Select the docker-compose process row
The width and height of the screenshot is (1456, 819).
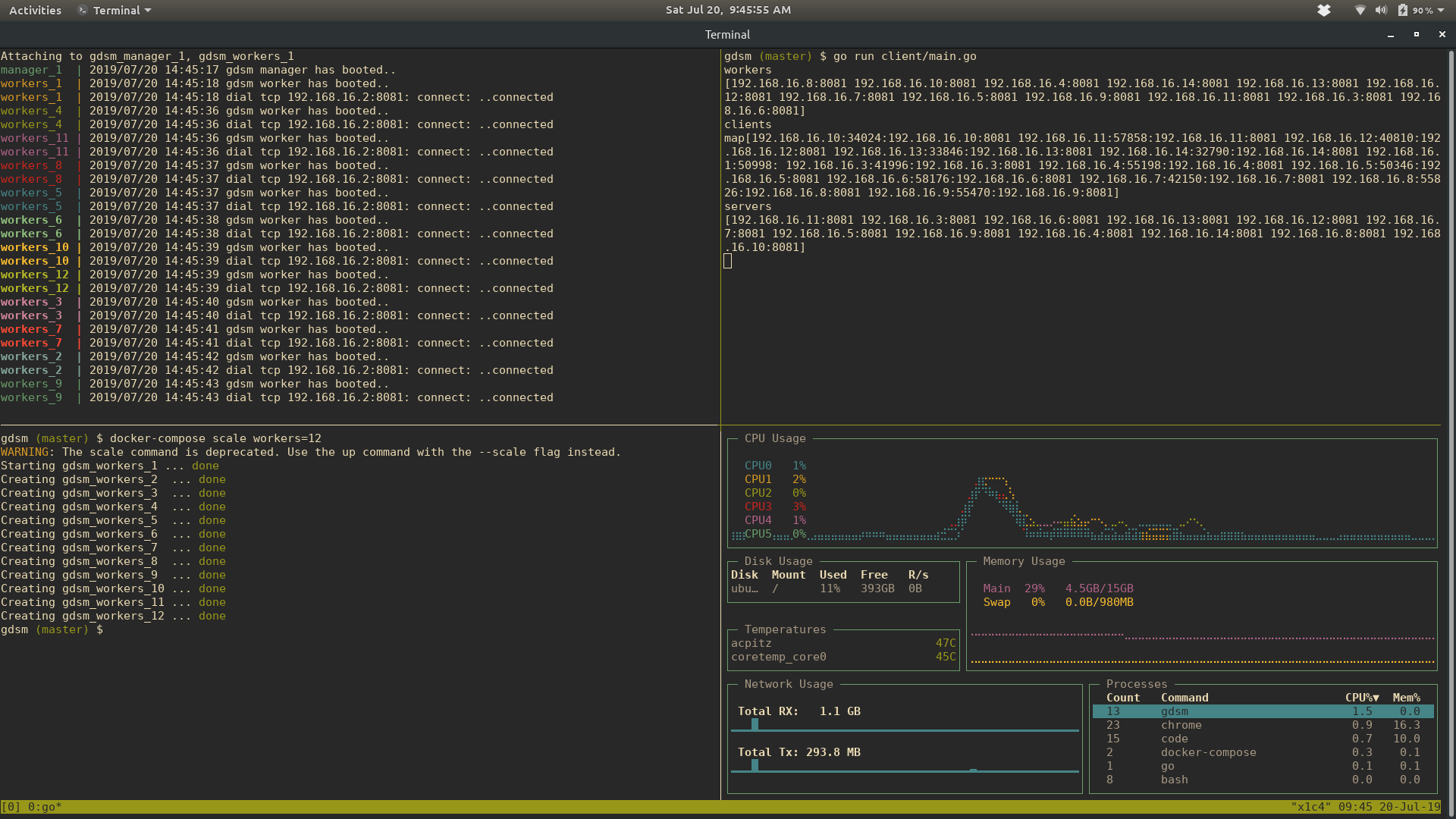(1263, 752)
